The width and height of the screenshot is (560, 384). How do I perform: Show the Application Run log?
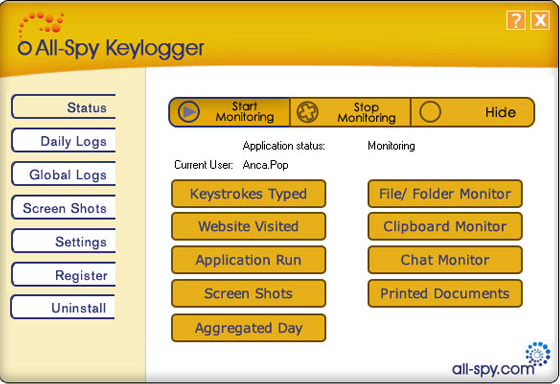[249, 260]
